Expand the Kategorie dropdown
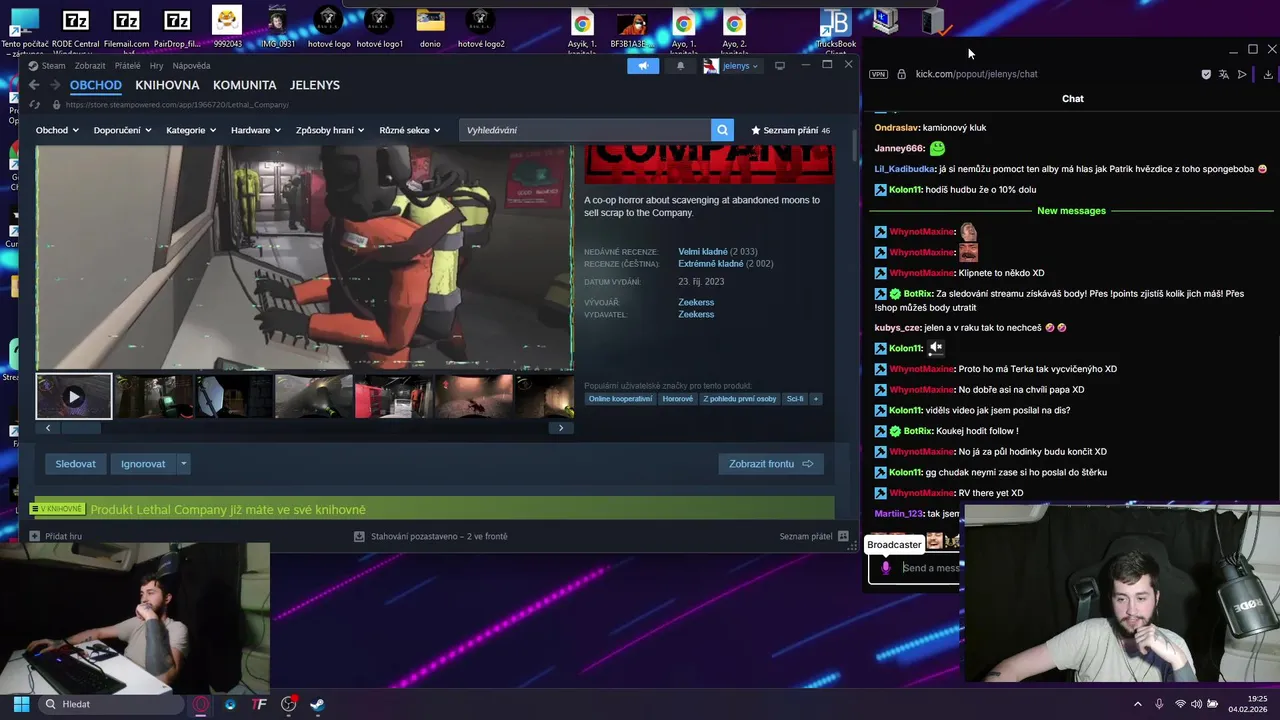Image resolution: width=1280 pixels, height=720 pixels. click(191, 130)
